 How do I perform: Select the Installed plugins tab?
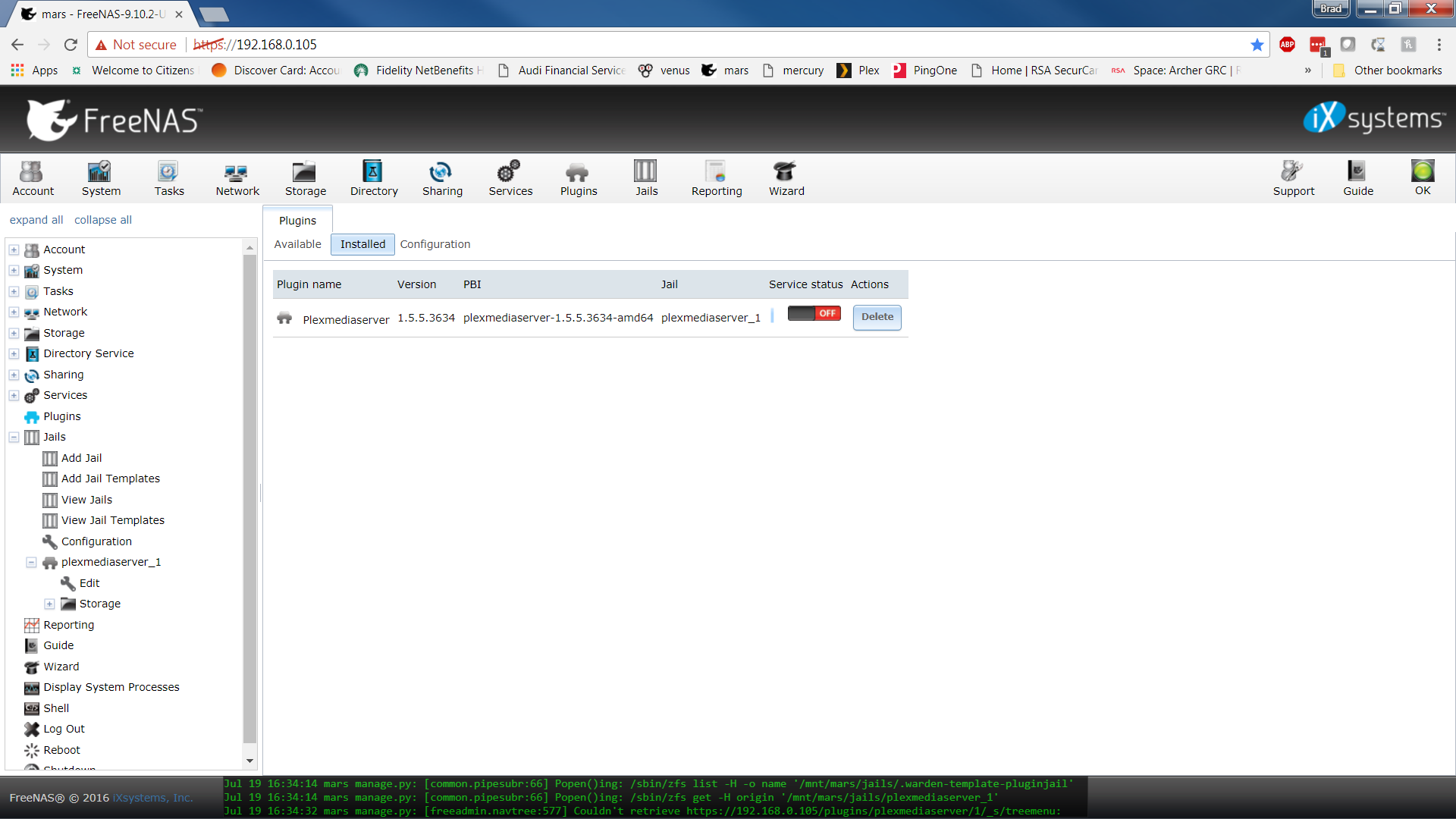tap(362, 244)
